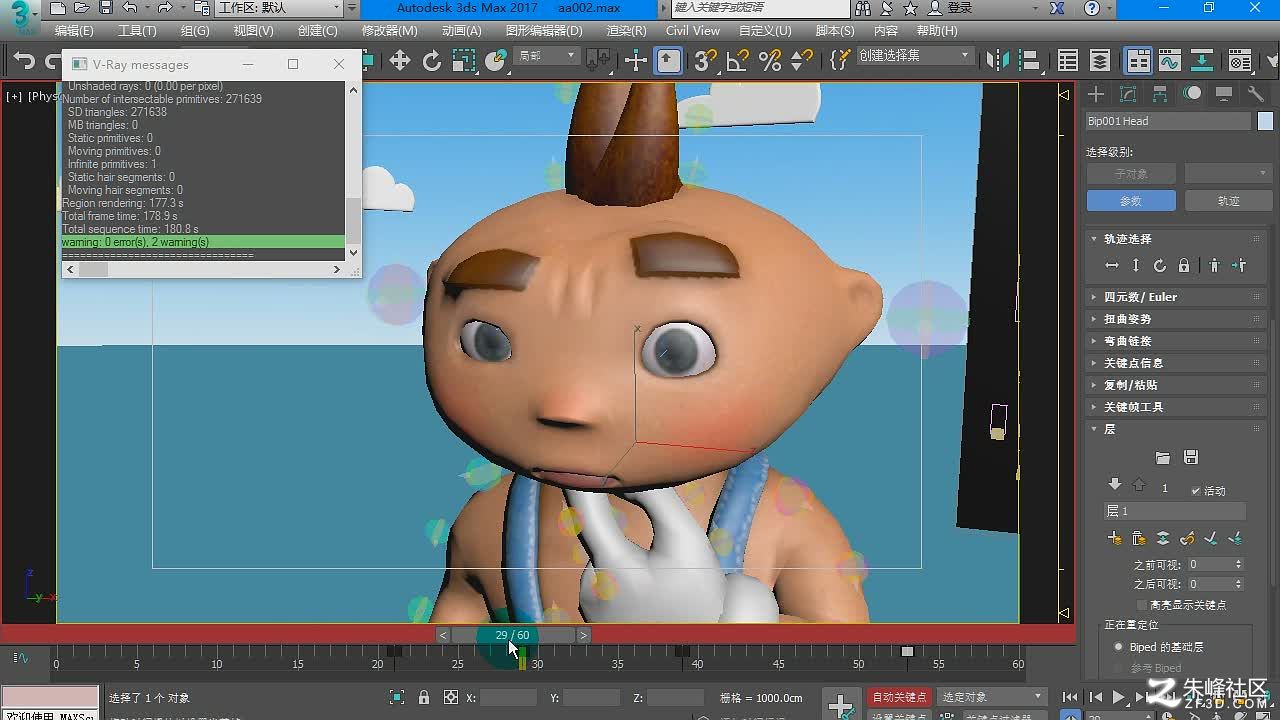
Task: Toggle the Ribbon icon
Action: pyautogui.click(x=1138, y=61)
